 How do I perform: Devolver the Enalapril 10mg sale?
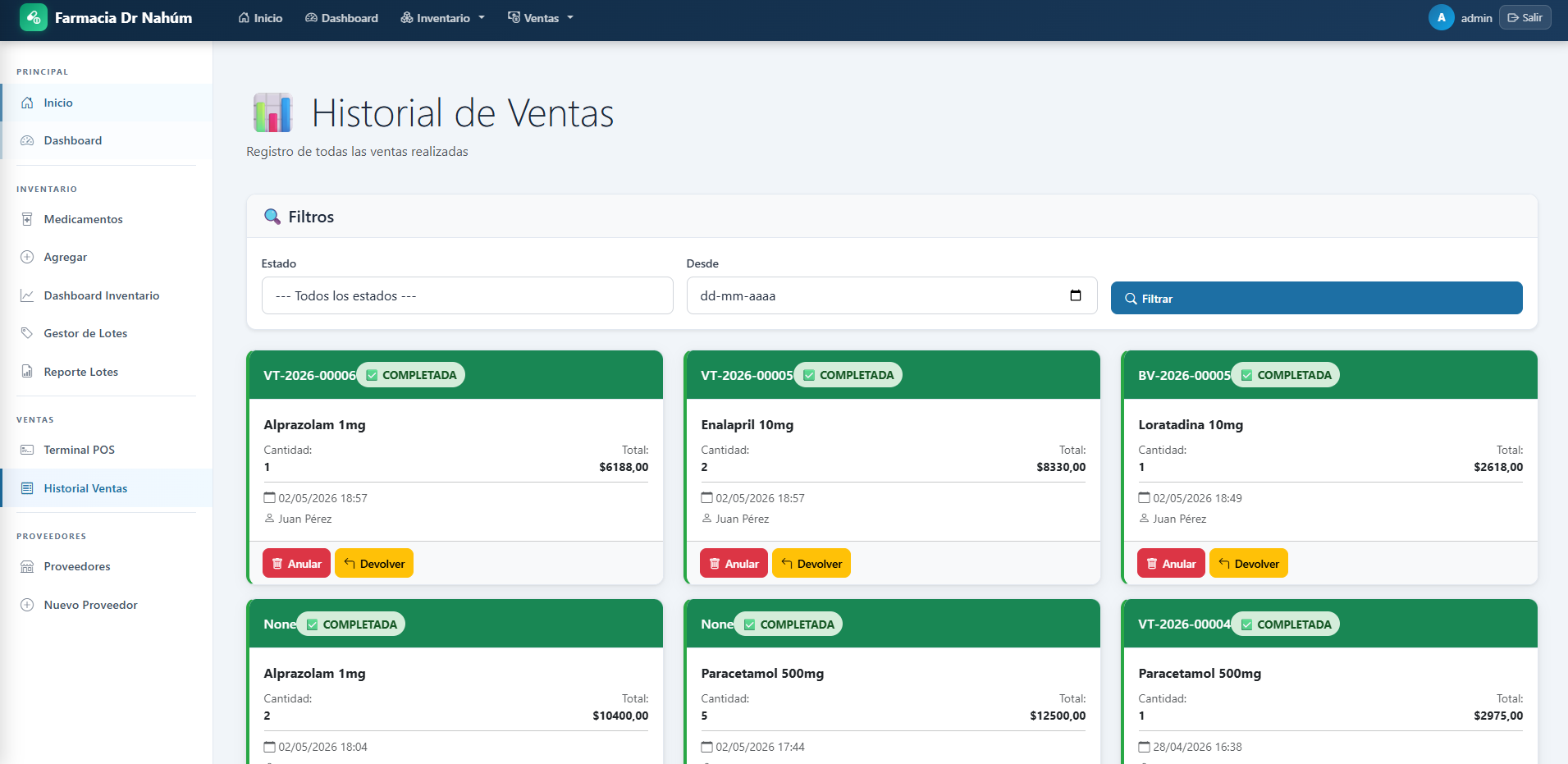pos(811,563)
